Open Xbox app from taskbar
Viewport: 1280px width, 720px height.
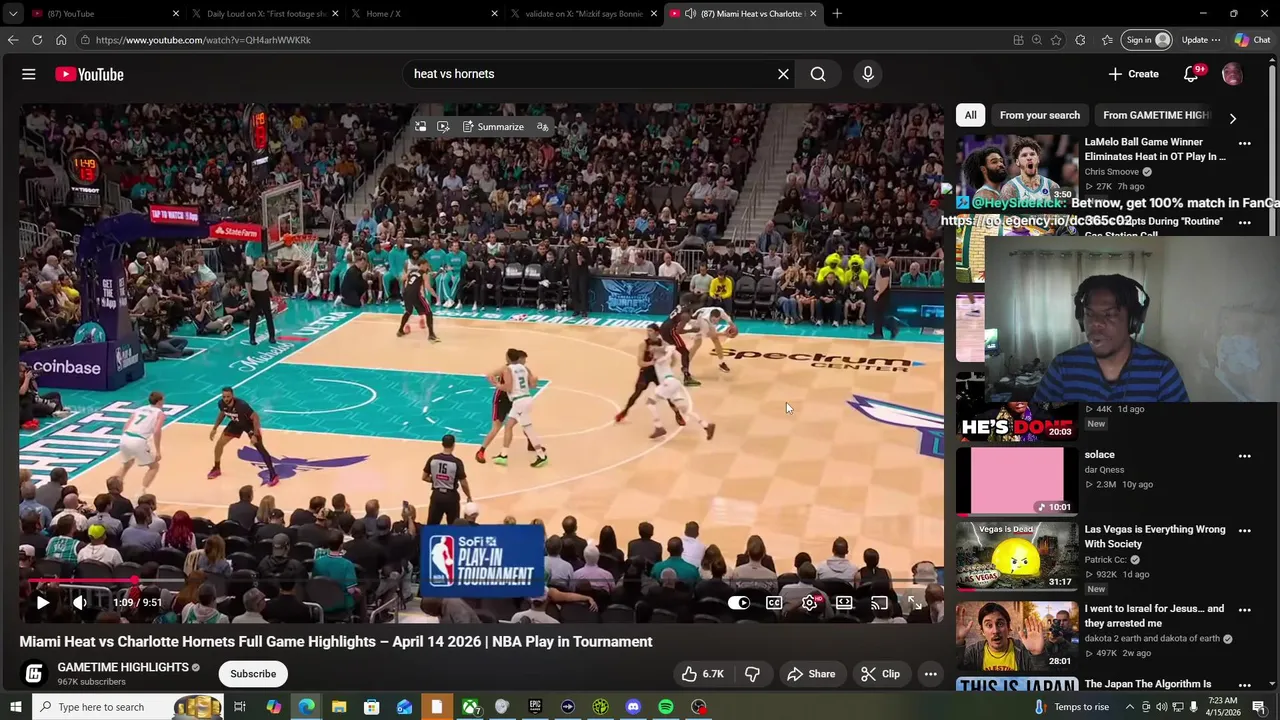470,707
